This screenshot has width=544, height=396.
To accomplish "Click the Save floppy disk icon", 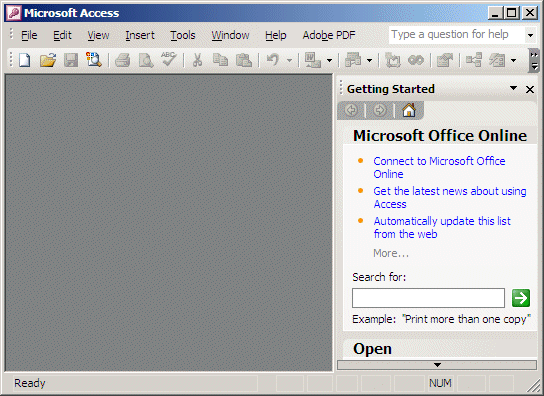I will tap(71, 60).
